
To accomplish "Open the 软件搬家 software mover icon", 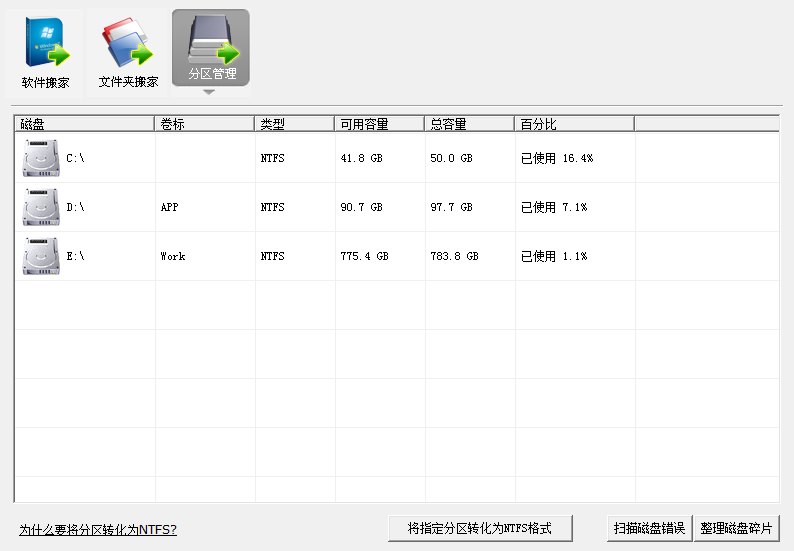I will pos(45,53).
